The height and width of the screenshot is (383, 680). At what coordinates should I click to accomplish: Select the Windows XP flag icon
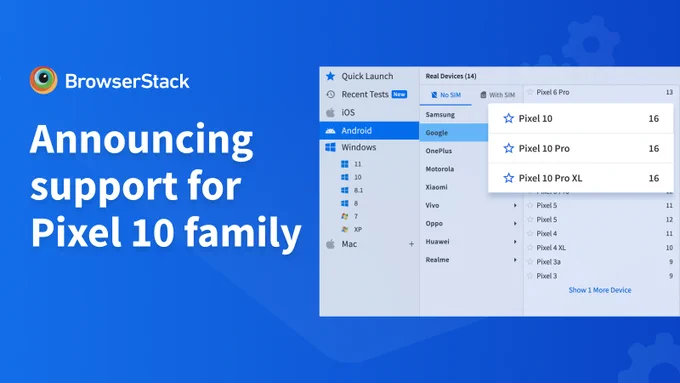pyautogui.click(x=345, y=229)
